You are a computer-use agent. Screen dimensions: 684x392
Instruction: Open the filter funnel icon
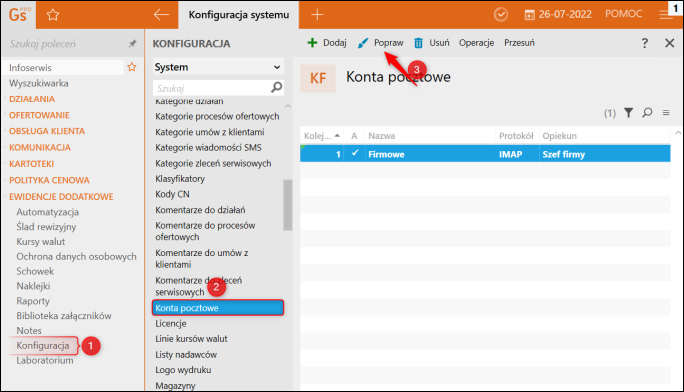click(628, 113)
